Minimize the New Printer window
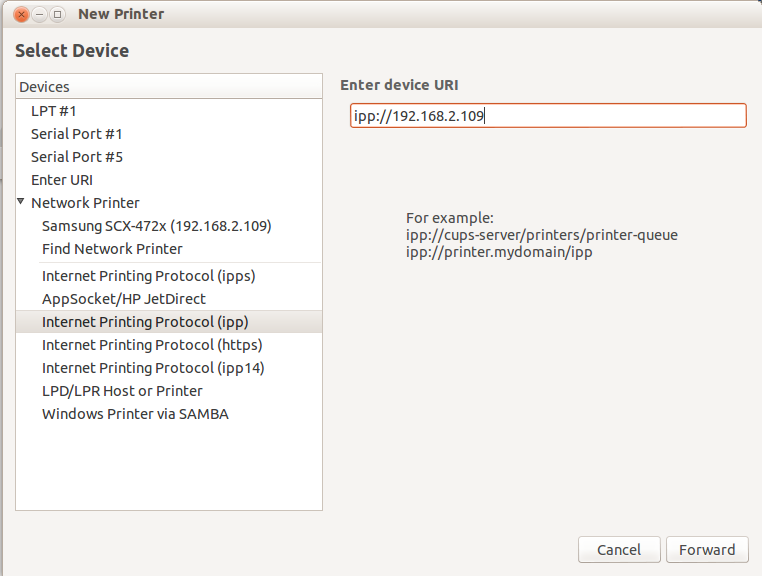Image resolution: width=762 pixels, height=576 pixels. tap(39, 14)
